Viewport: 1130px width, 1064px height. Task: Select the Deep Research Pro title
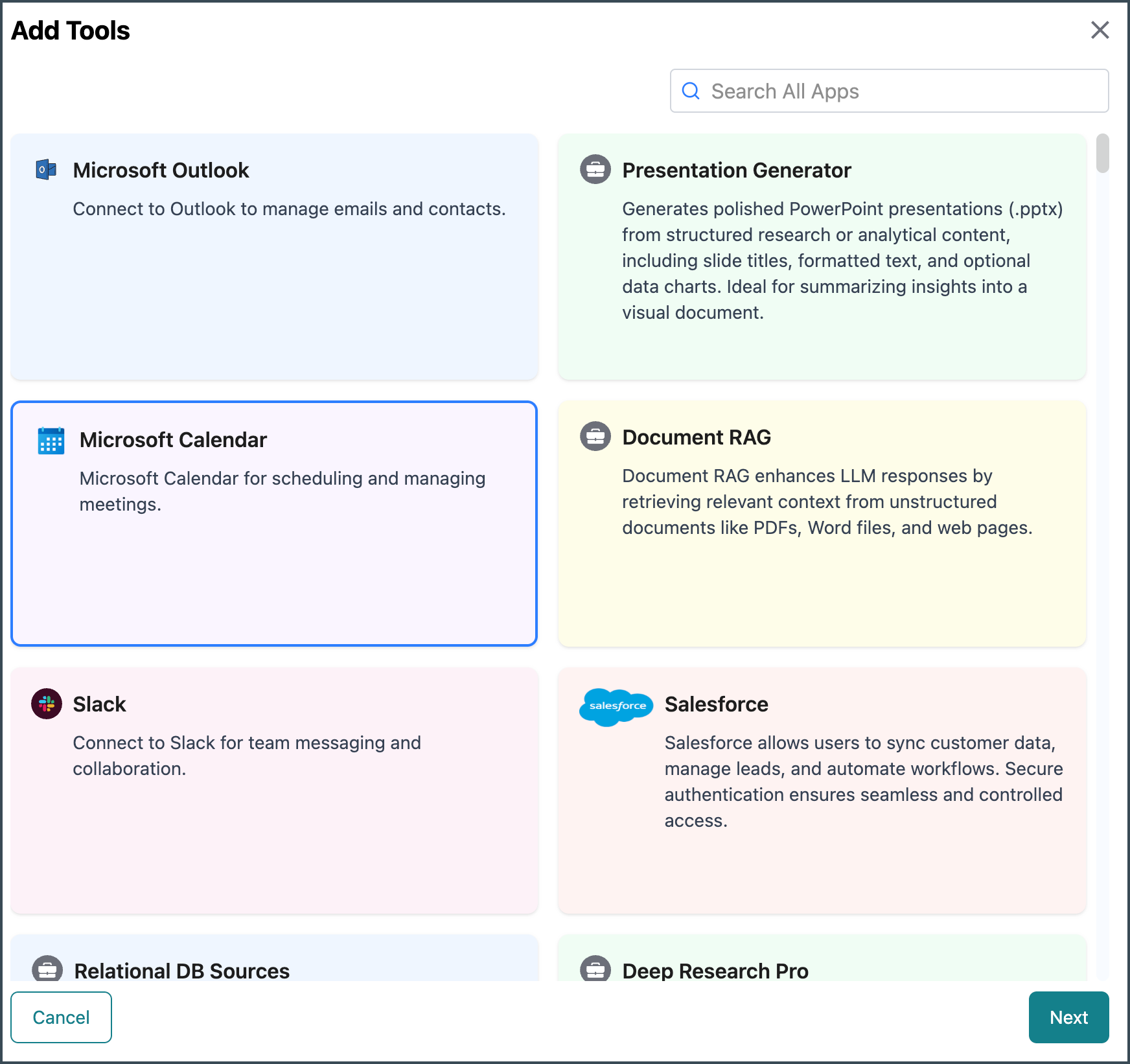point(715,971)
